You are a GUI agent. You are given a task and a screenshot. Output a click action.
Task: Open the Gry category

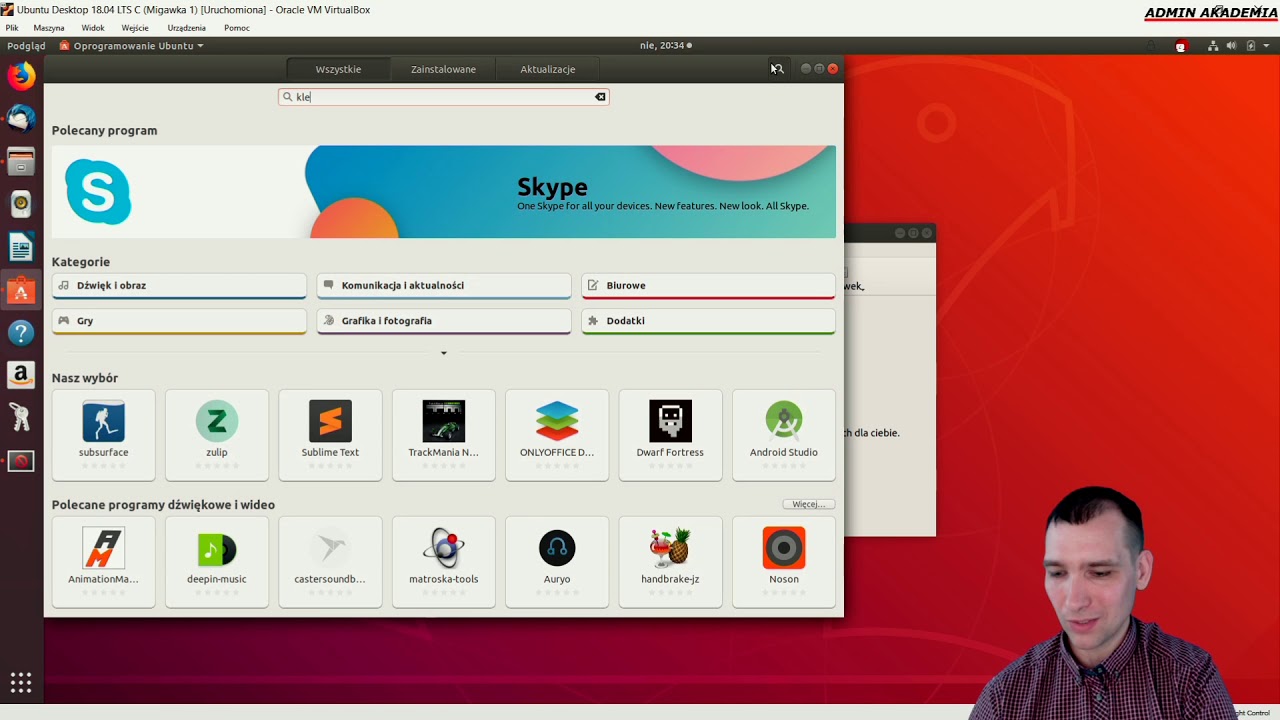tap(179, 321)
